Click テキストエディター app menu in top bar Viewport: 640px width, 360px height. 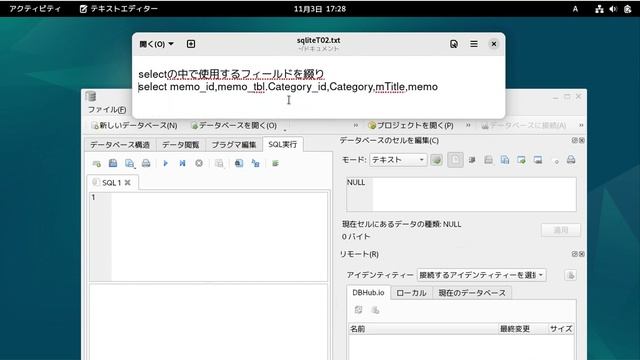(119, 9)
